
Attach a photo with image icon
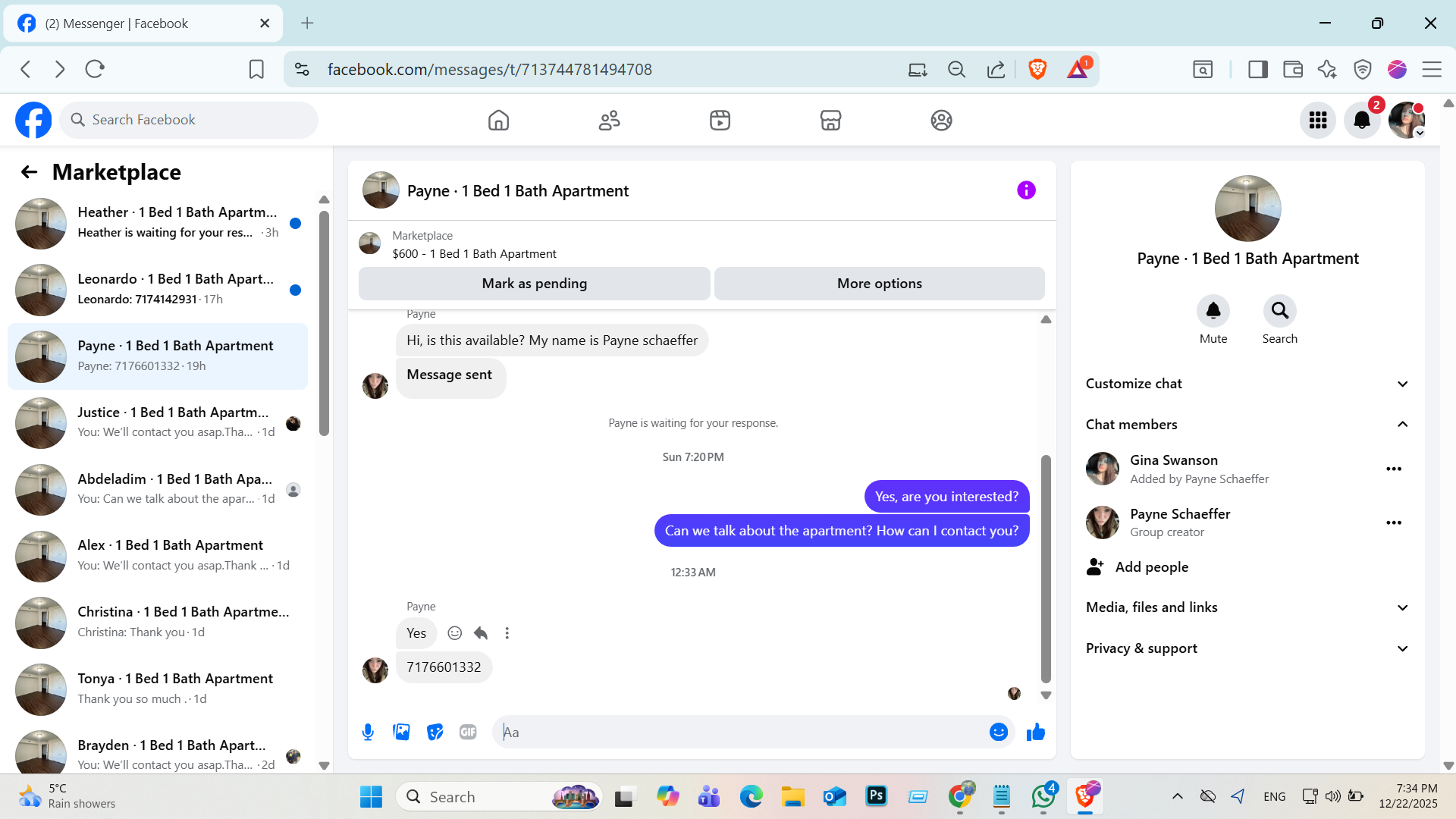click(401, 732)
